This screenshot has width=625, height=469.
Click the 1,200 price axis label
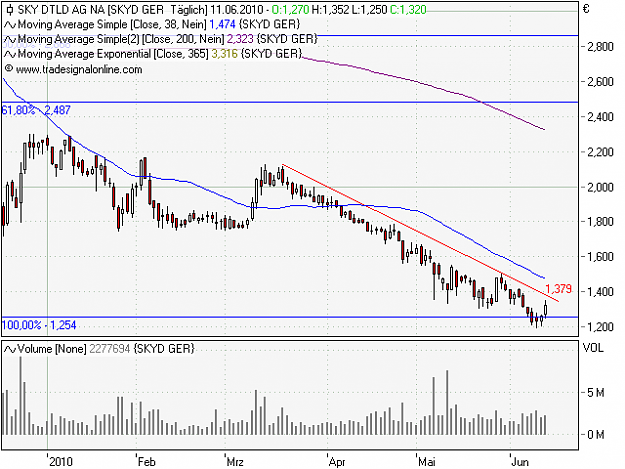(600, 327)
